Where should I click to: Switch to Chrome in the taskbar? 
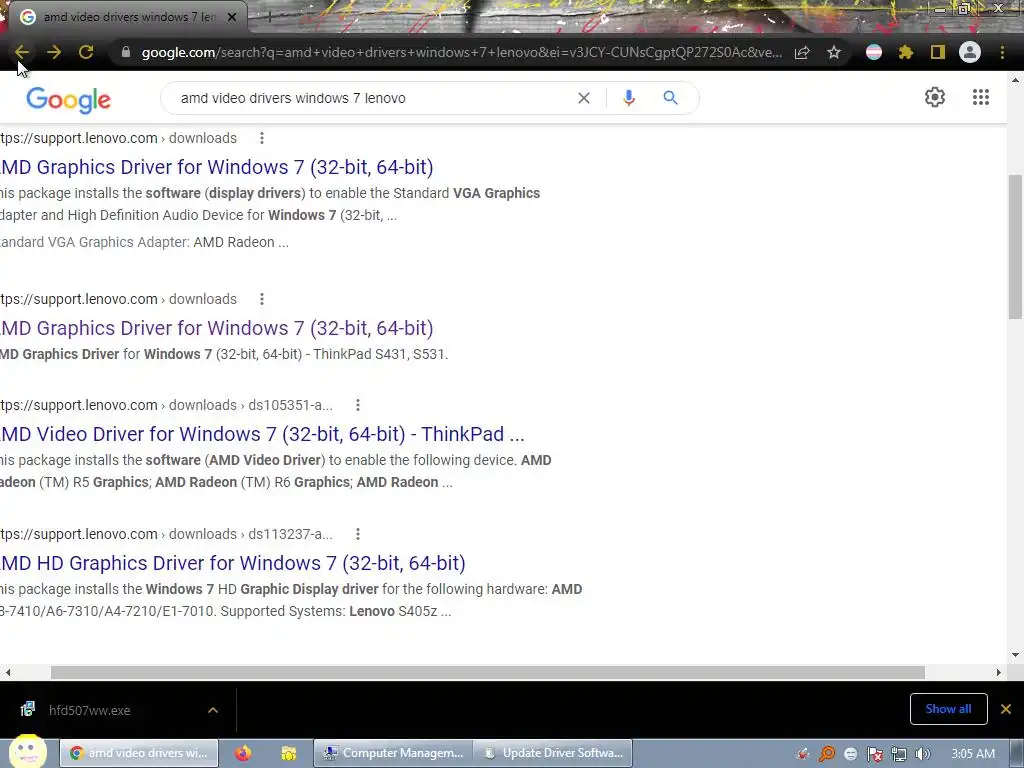[x=138, y=753]
